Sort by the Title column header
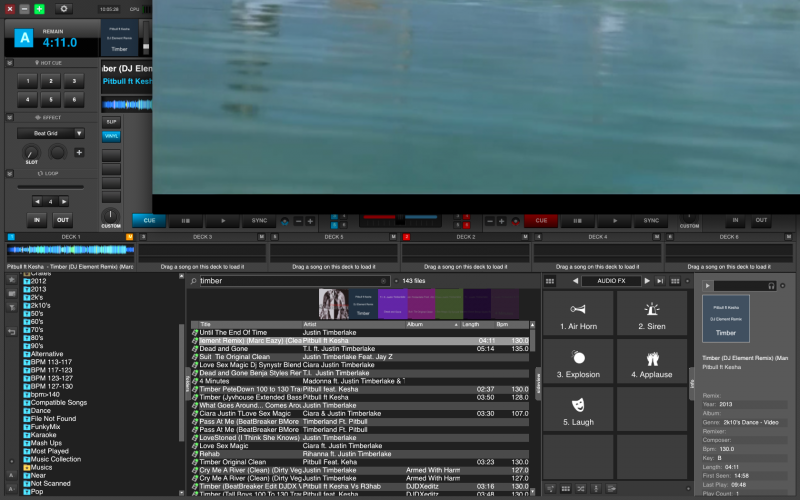Screen dimensions: 800x500 (x=250, y=324)
